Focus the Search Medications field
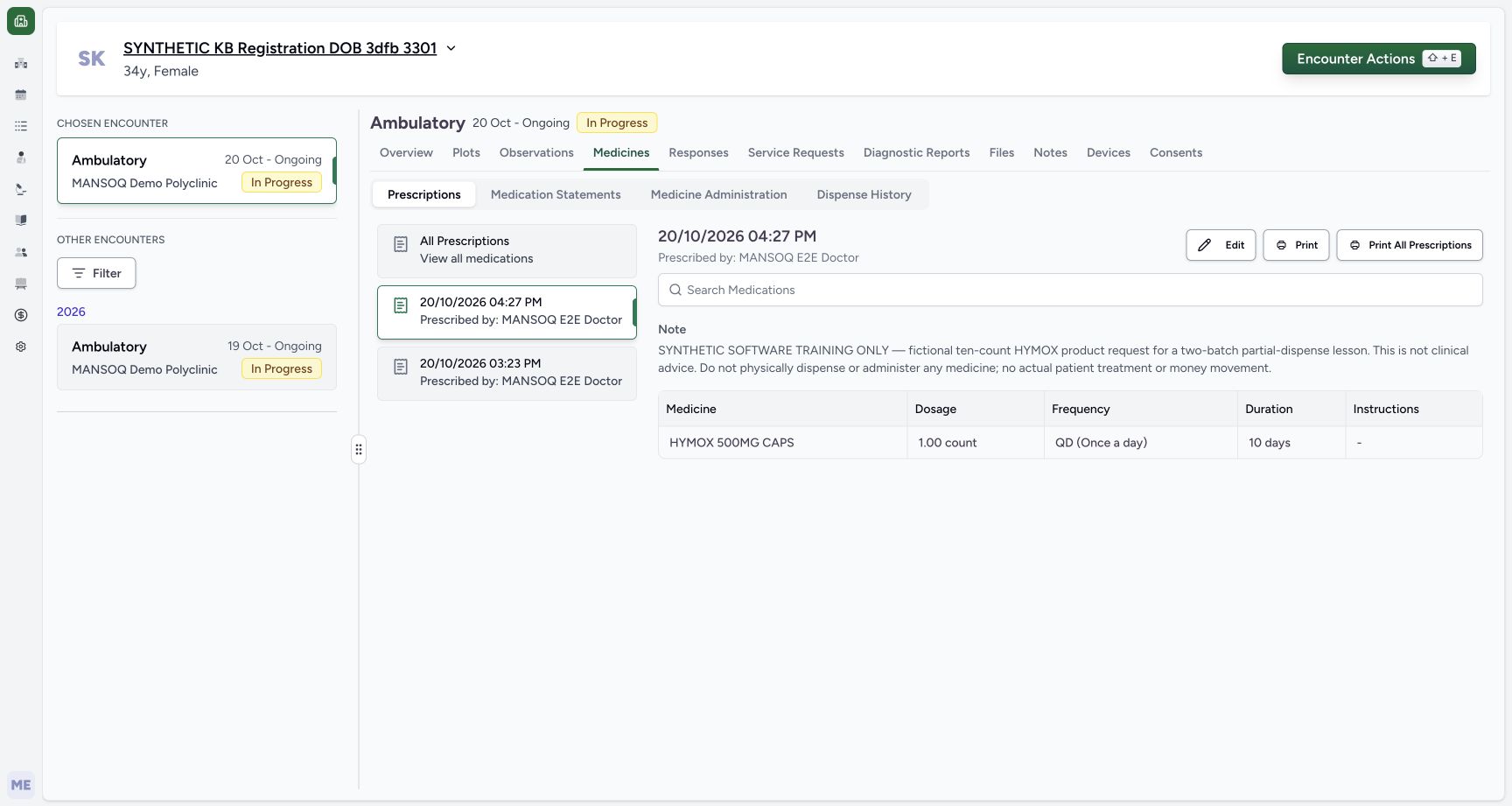The height and width of the screenshot is (806, 1512). click(1070, 290)
